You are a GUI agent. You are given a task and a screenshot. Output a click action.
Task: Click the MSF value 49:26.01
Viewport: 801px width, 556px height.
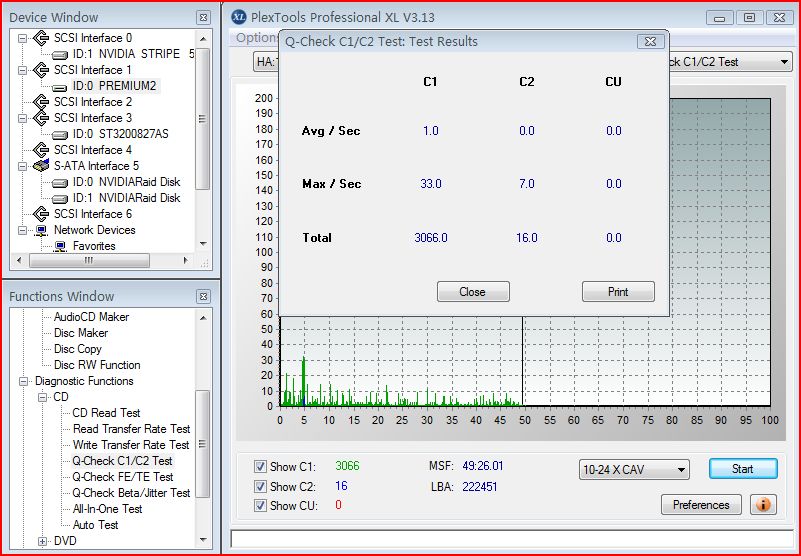pos(483,466)
